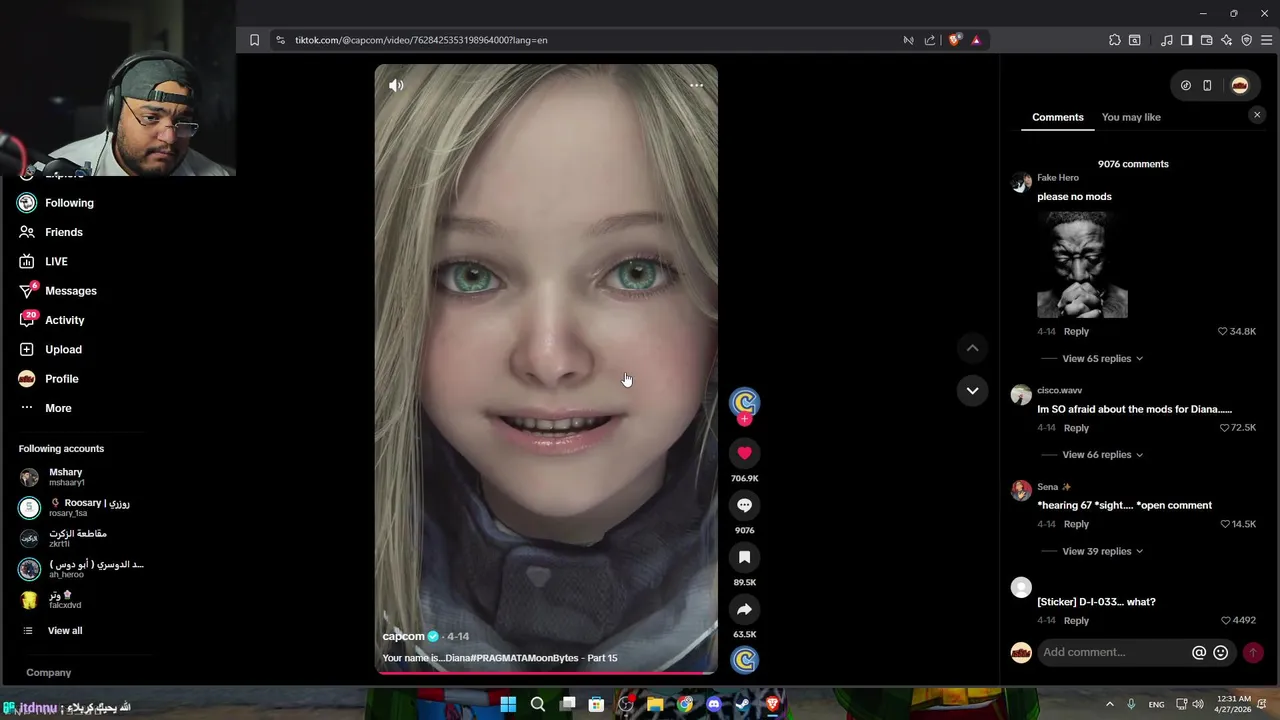Open Fake Hero's profile name
This screenshot has width=1280, height=720.
point(1058,178)
